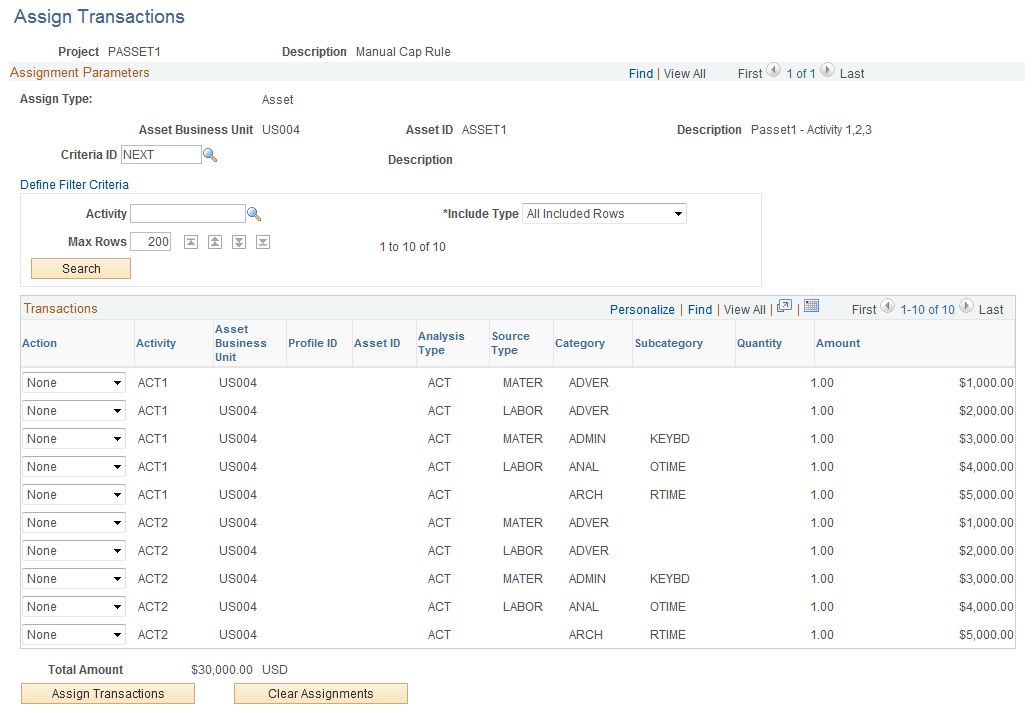Open Include Type dropdown
Viewport: 1036px width, 713px height.
pos(605,214)
